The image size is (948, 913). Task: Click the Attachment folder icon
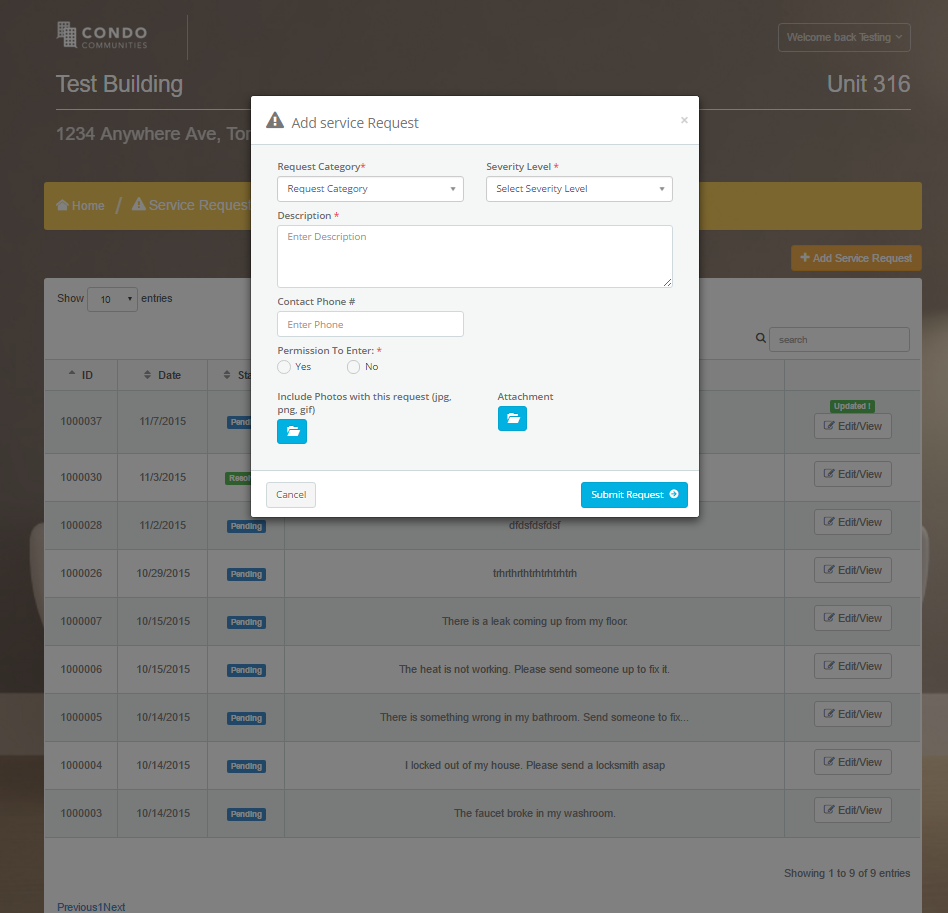pyautogui.click(x=512, y=418)
